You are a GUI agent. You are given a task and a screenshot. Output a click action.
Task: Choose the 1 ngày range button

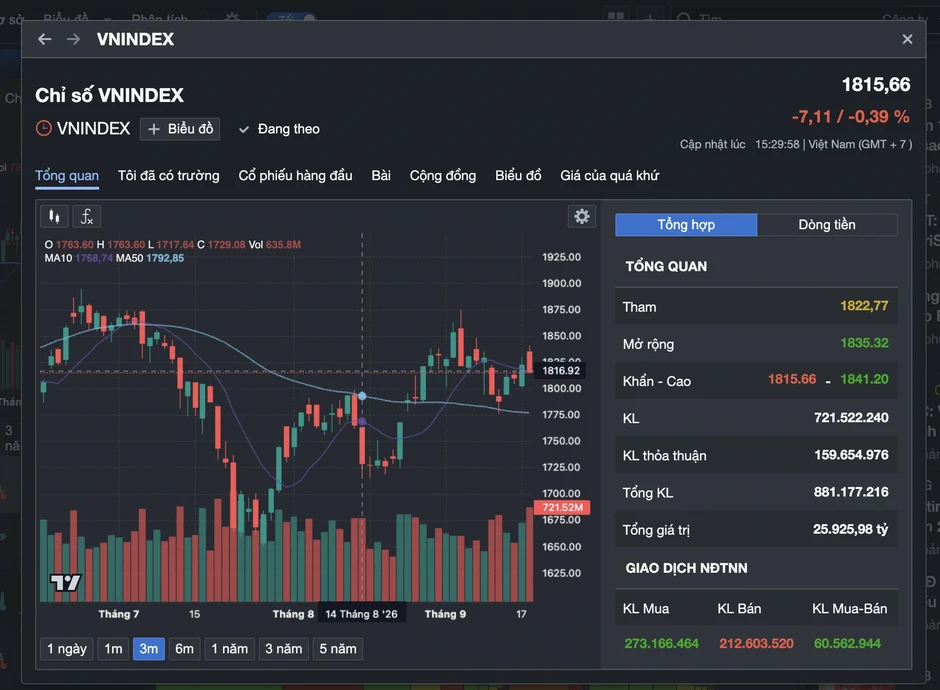point(67,649)
